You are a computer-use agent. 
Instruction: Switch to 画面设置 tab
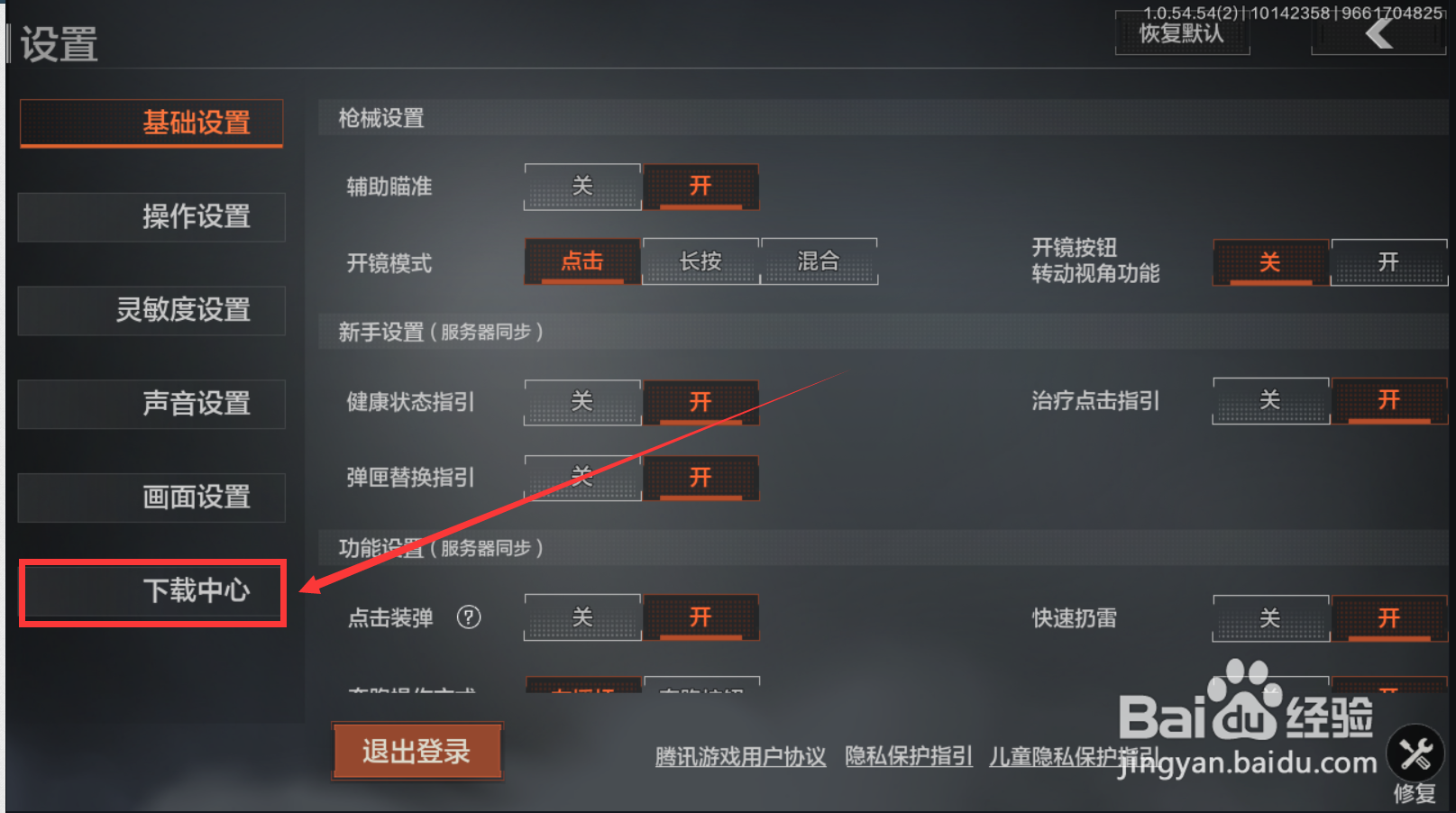[151, 498]
